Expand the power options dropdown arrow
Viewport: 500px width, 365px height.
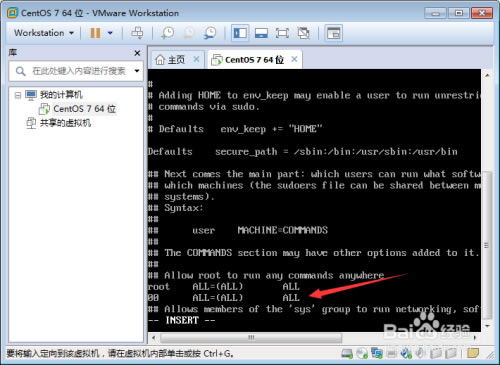[110, 33]
